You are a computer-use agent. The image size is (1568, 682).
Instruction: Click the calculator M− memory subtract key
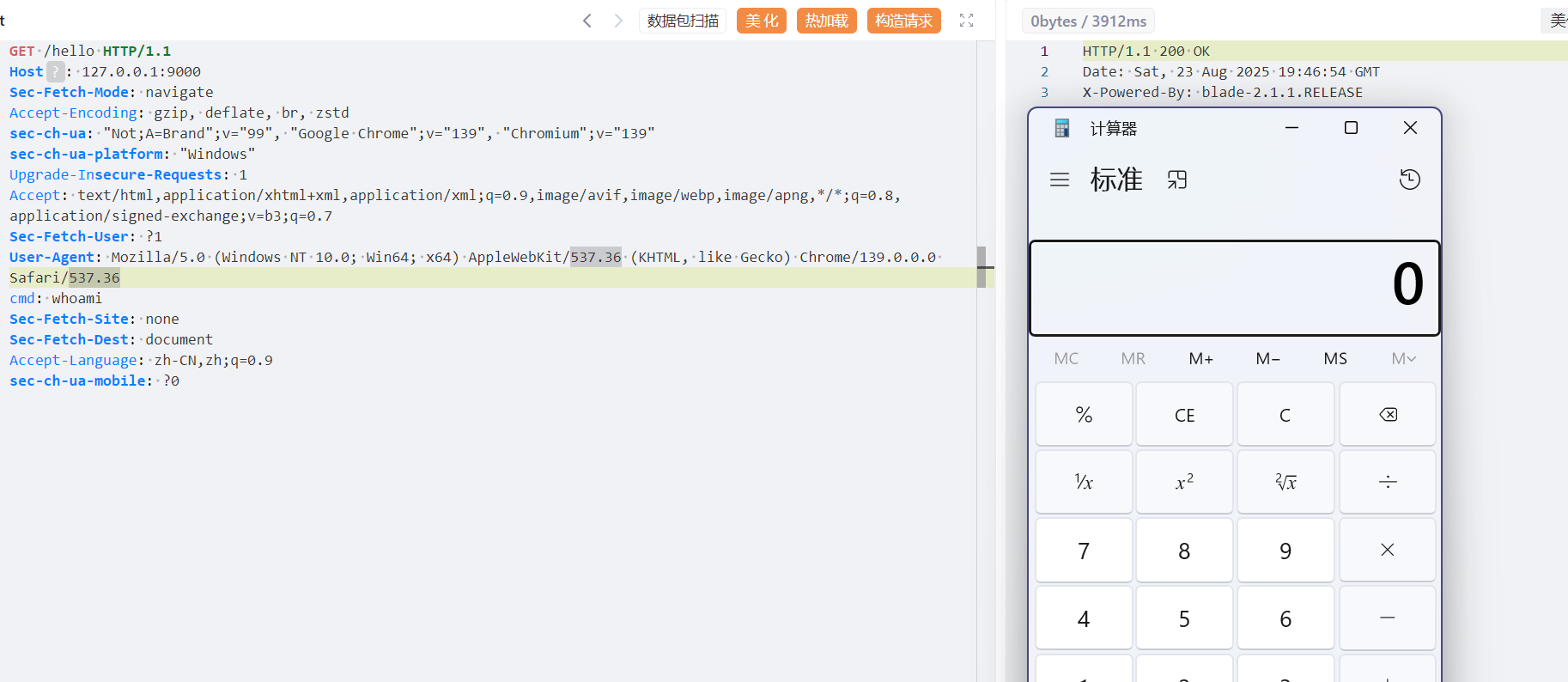point(1268,358)
